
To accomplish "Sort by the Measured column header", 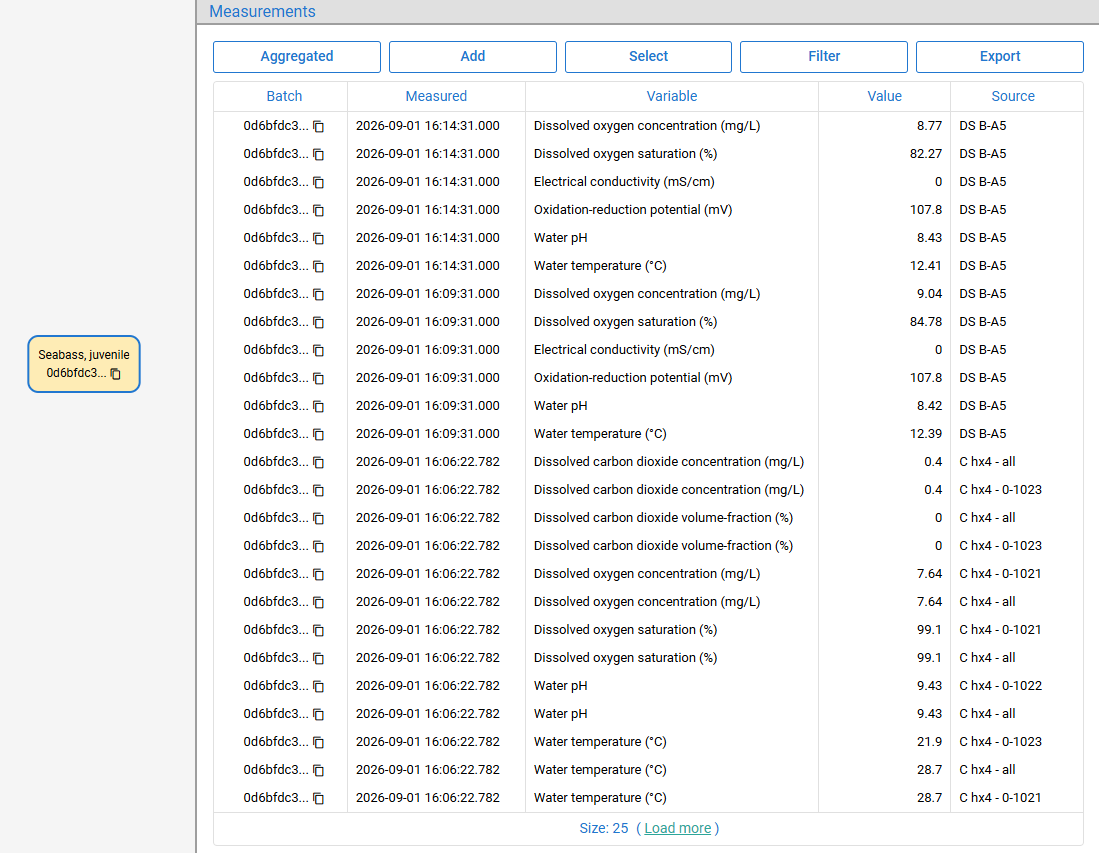I will (436, 96).
